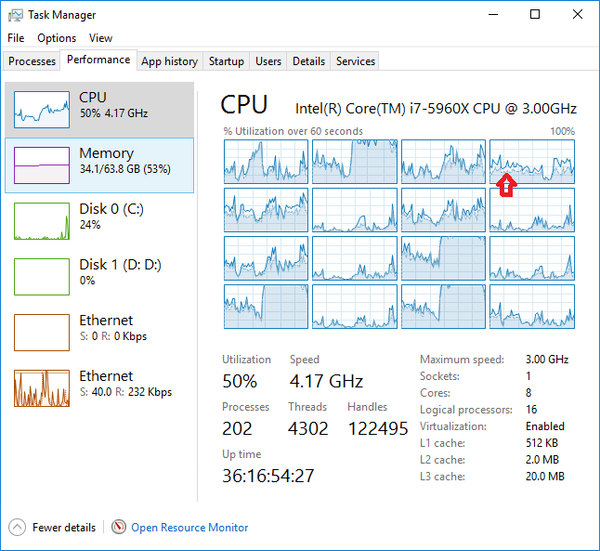Open the View menu

[x=101, y=38]
